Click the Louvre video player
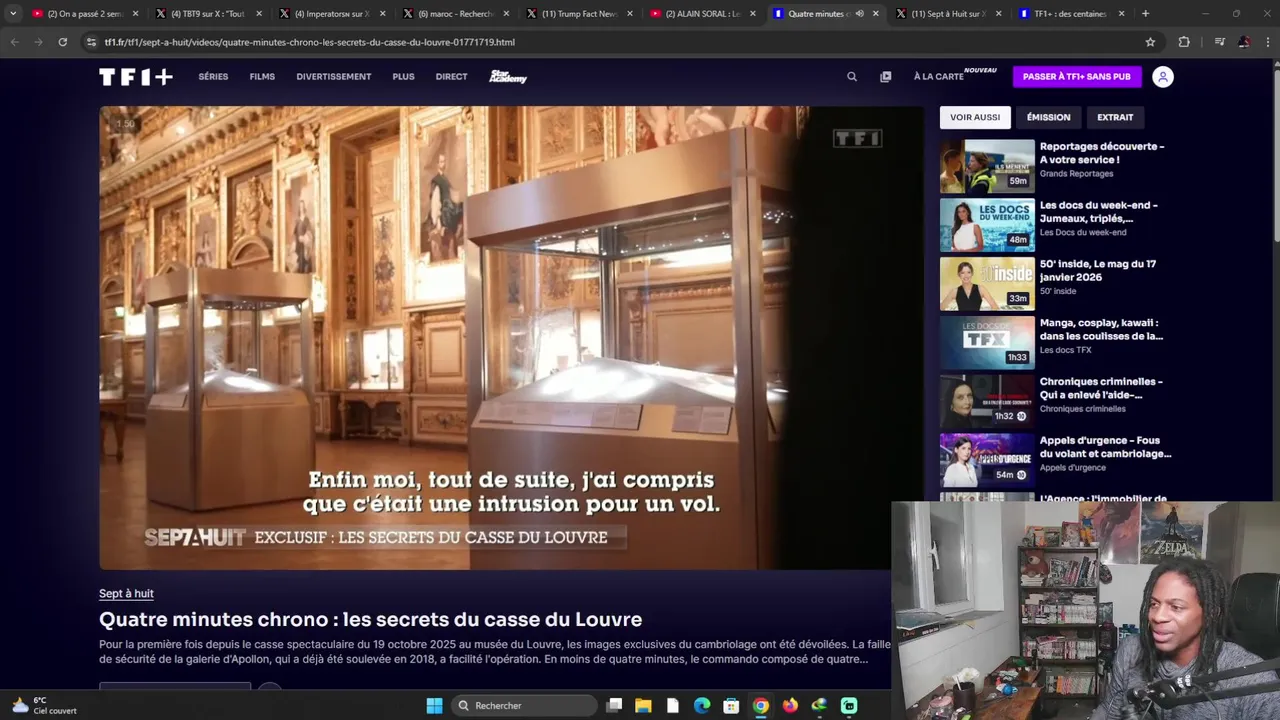The height and width of the screenshot is (720, 1280). 511,338
